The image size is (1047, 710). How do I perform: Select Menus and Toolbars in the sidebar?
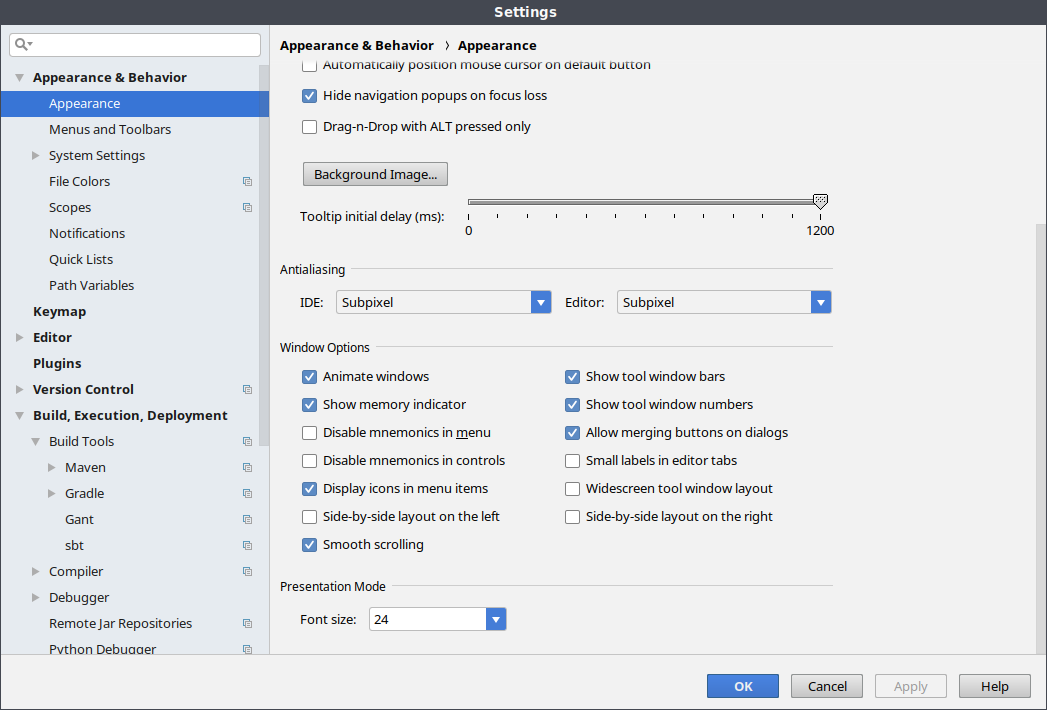110,129
